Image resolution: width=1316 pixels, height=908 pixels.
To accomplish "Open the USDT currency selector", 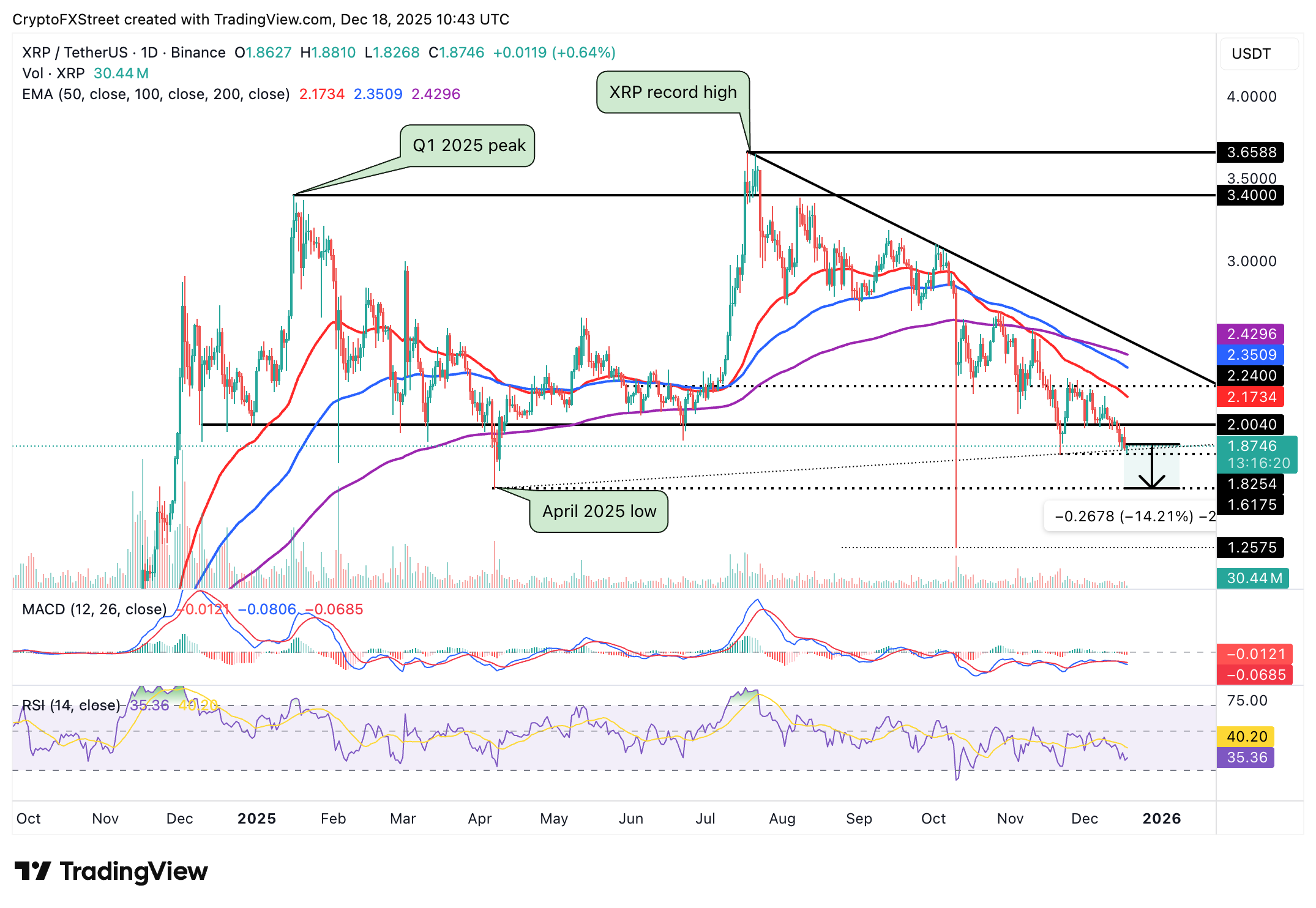I will pyautogui.click(x=1252, y=54).
